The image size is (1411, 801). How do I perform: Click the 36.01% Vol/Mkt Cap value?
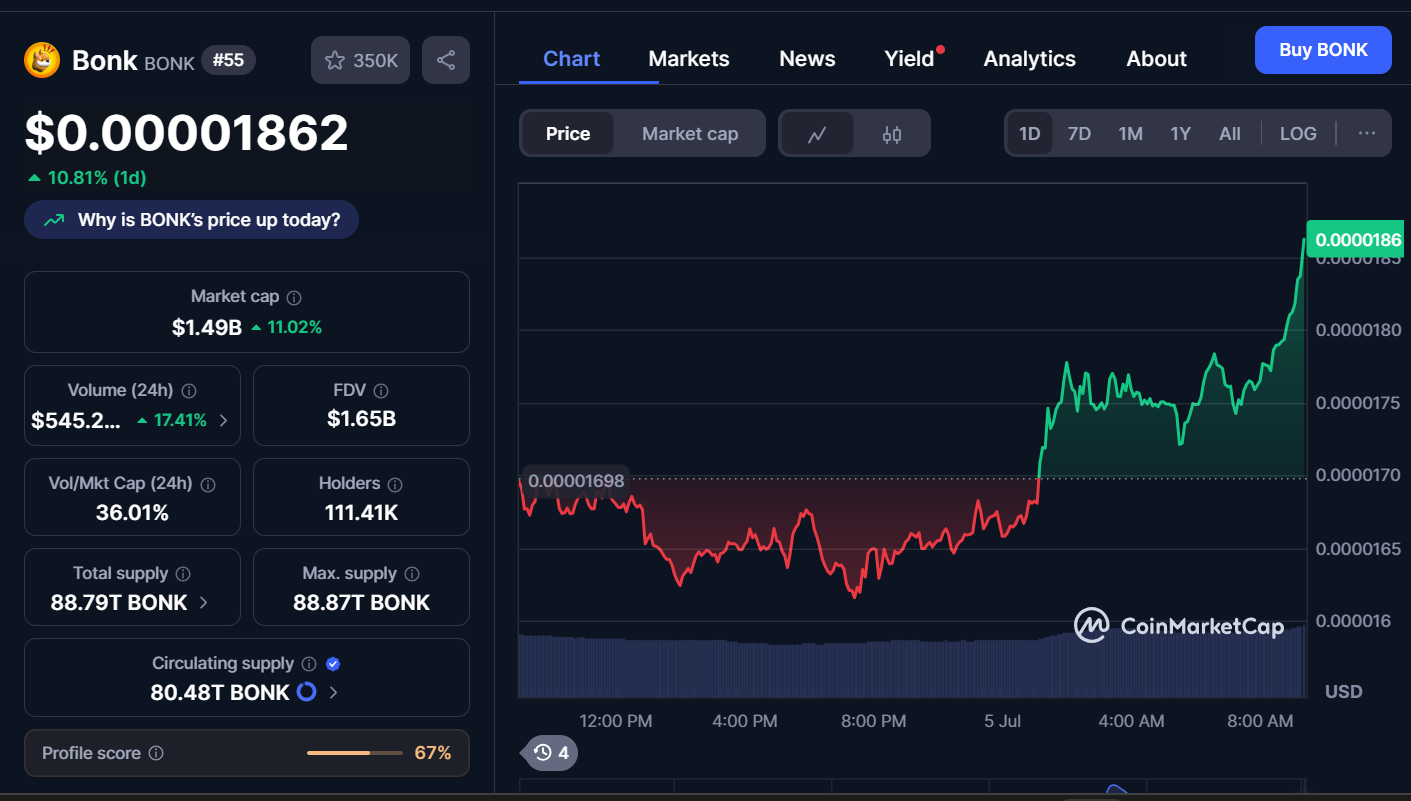(x=132, y=513)
